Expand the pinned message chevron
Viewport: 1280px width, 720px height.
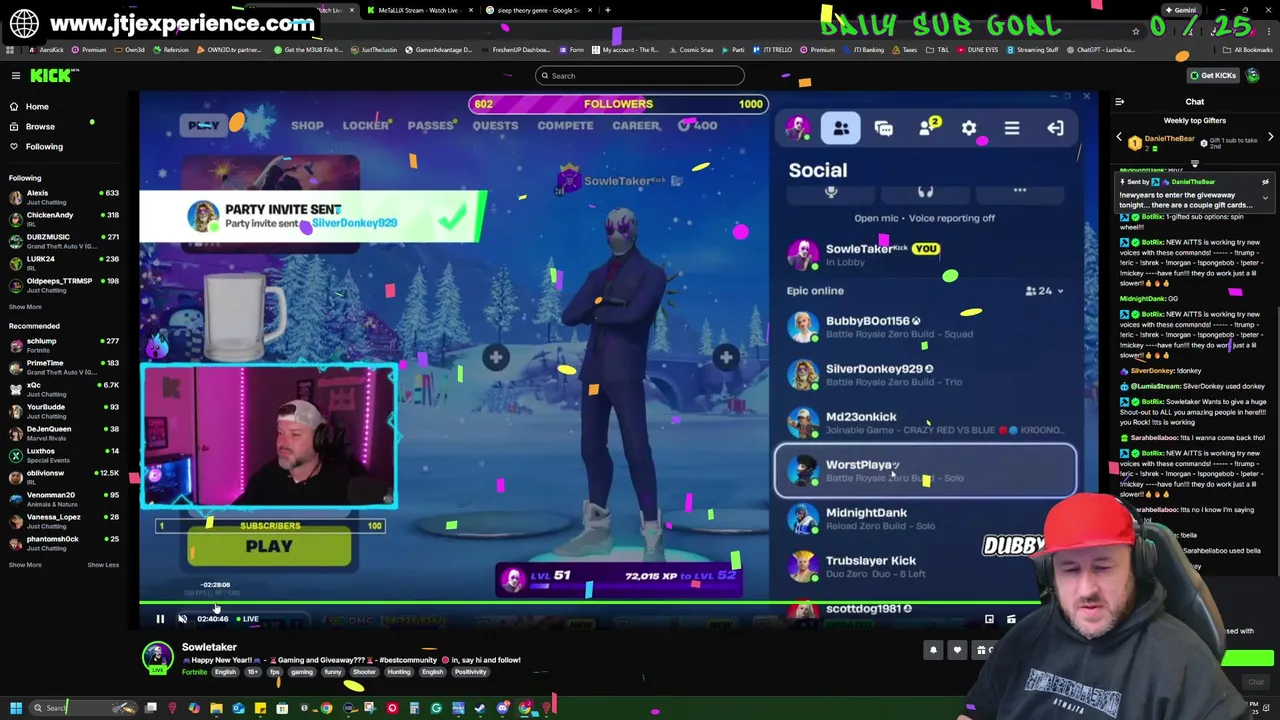(x=1265, y=198)
